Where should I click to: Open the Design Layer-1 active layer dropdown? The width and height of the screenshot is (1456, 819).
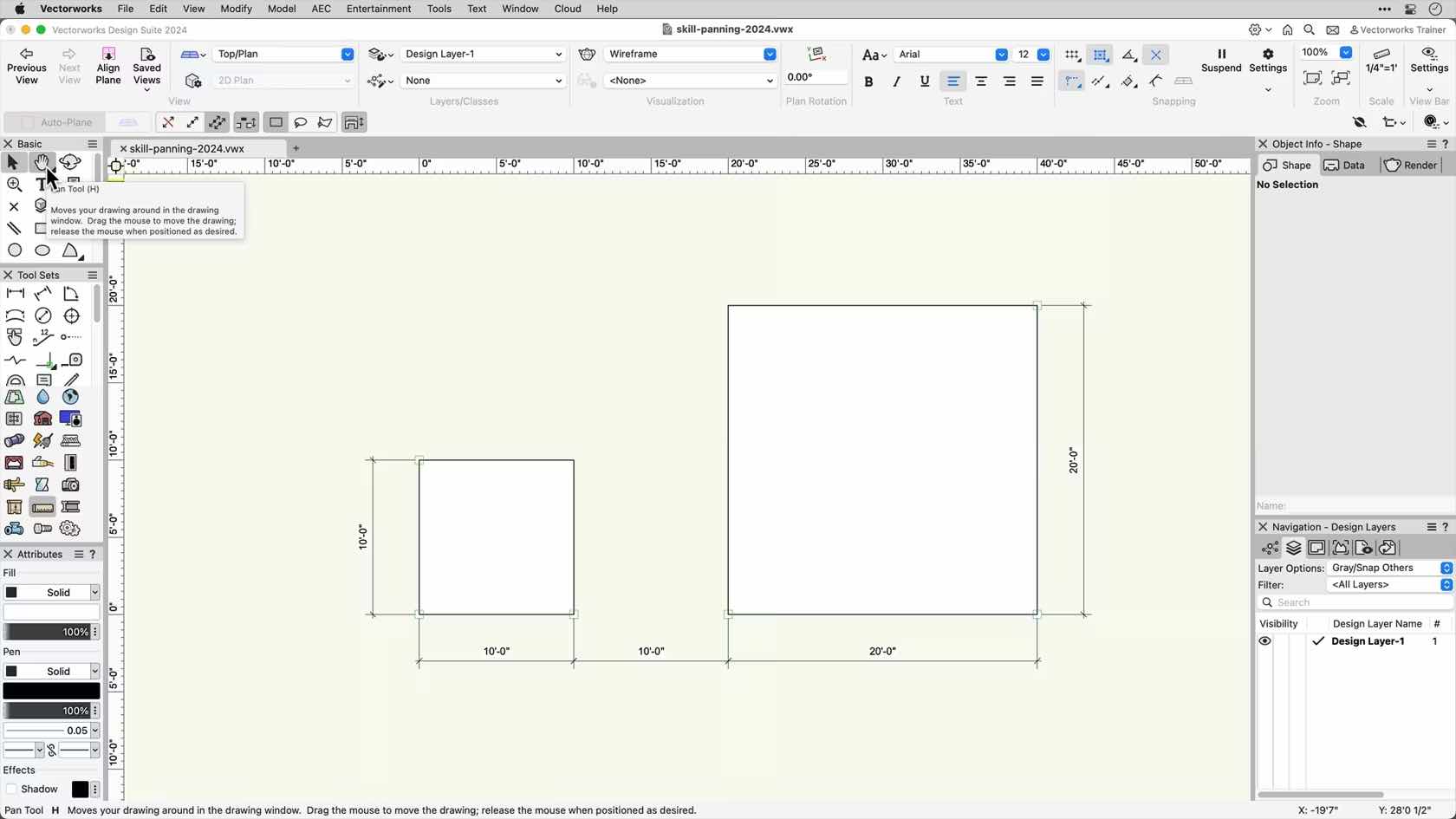[x=482, y=54]
